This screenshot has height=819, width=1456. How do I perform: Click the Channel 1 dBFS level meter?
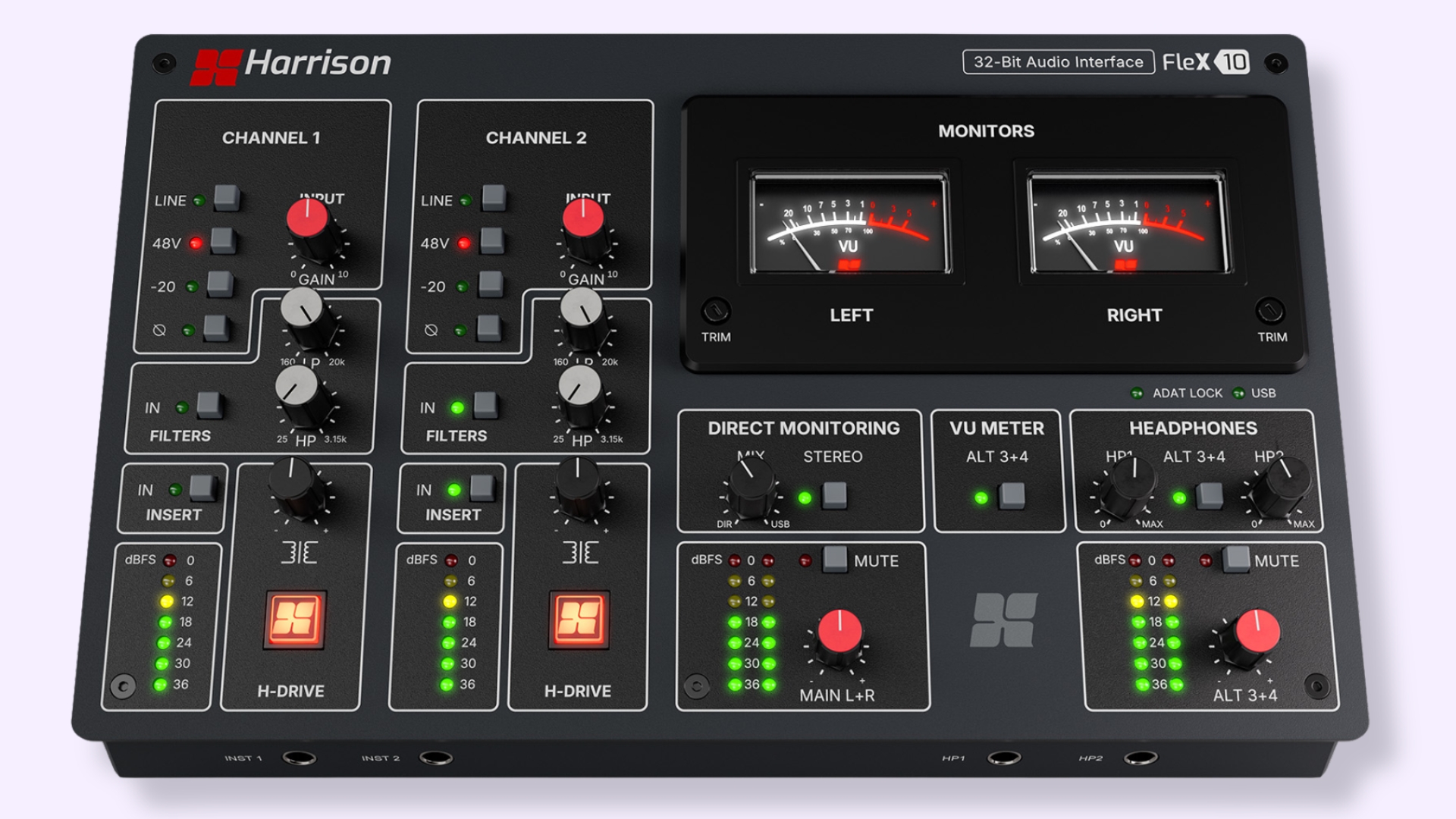coord(162,626)
